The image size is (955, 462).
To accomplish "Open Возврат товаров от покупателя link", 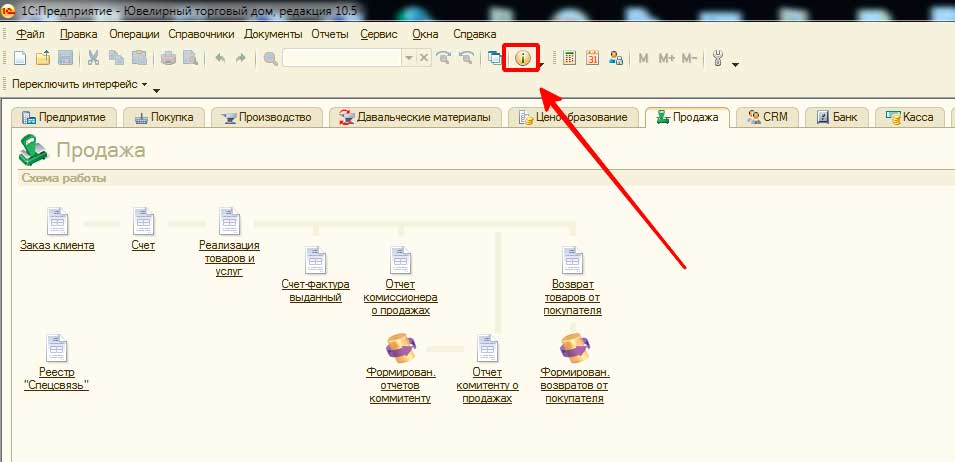I will (573, 297).
